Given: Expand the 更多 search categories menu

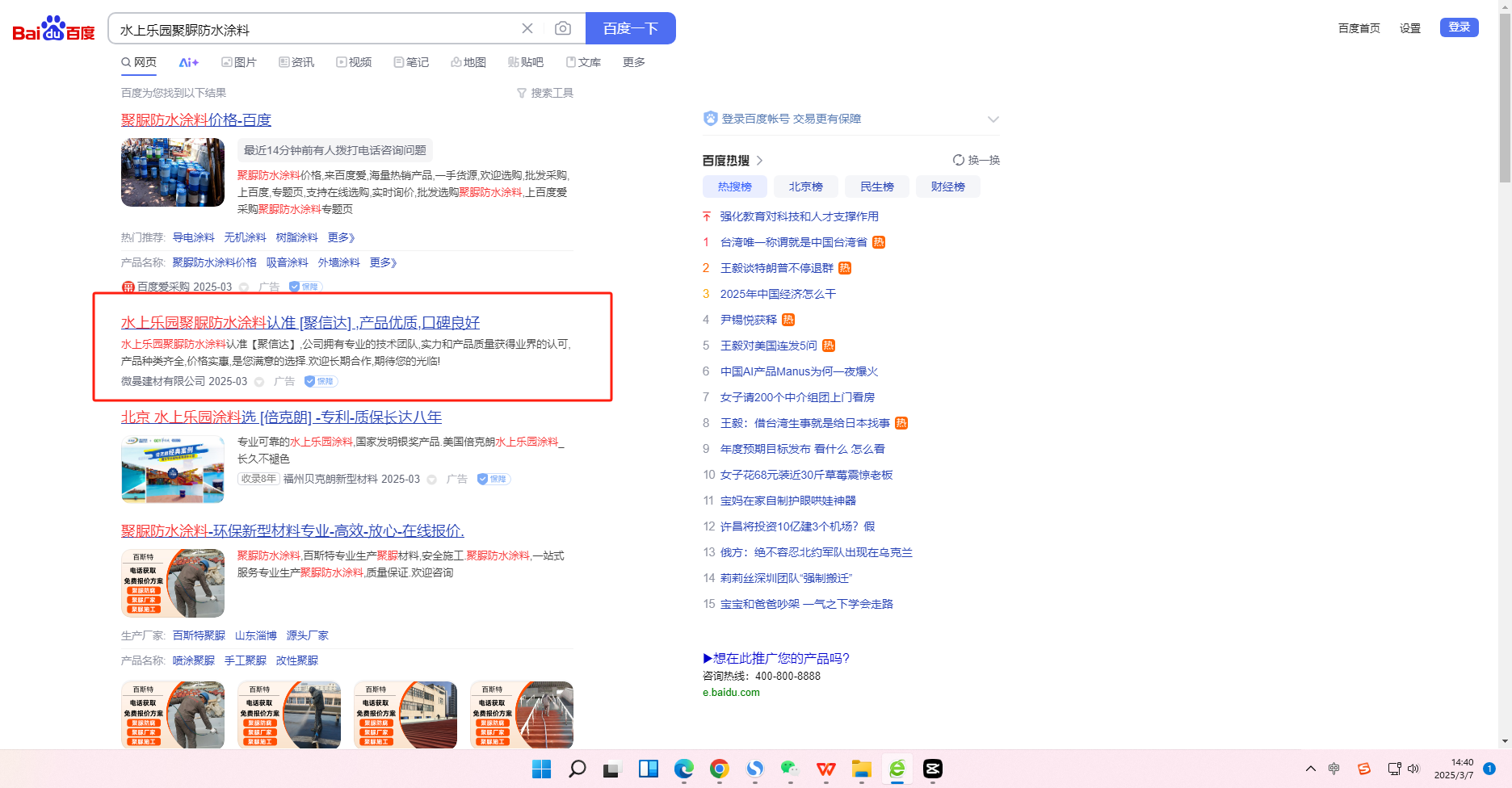Looking at the screenshot, I should [x=633, y=62].
